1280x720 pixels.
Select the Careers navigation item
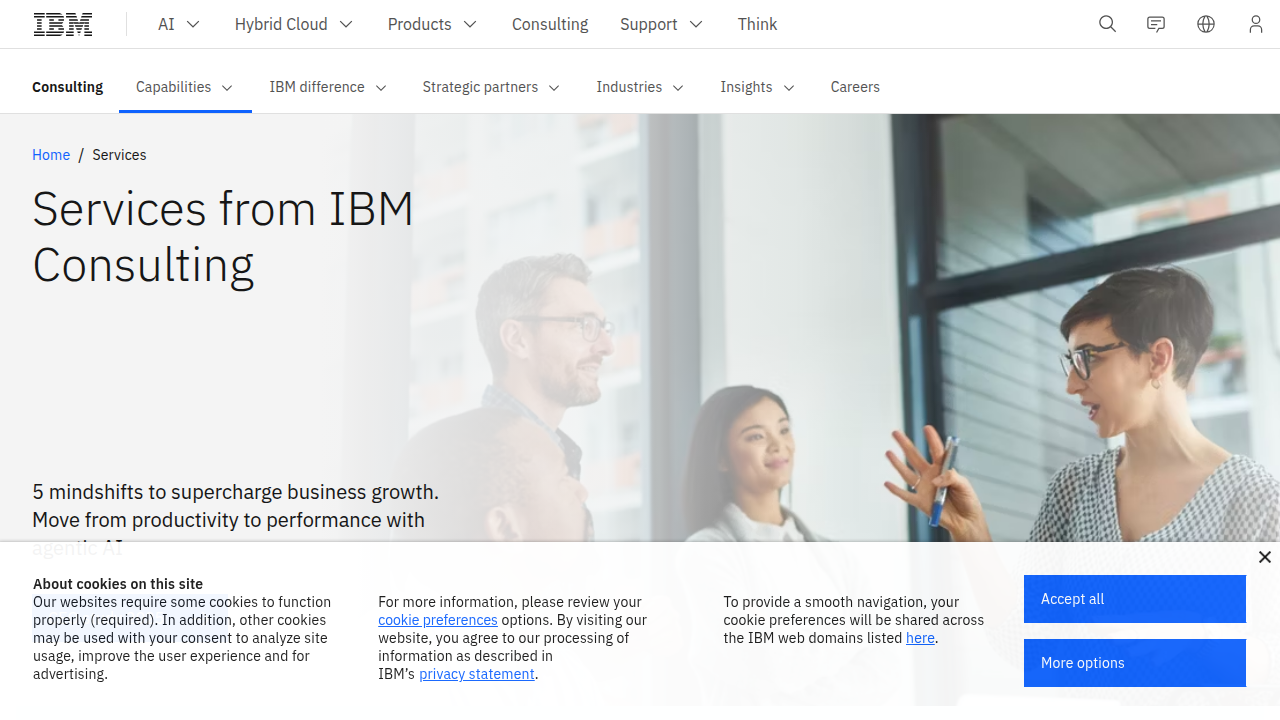coord(855,88)
